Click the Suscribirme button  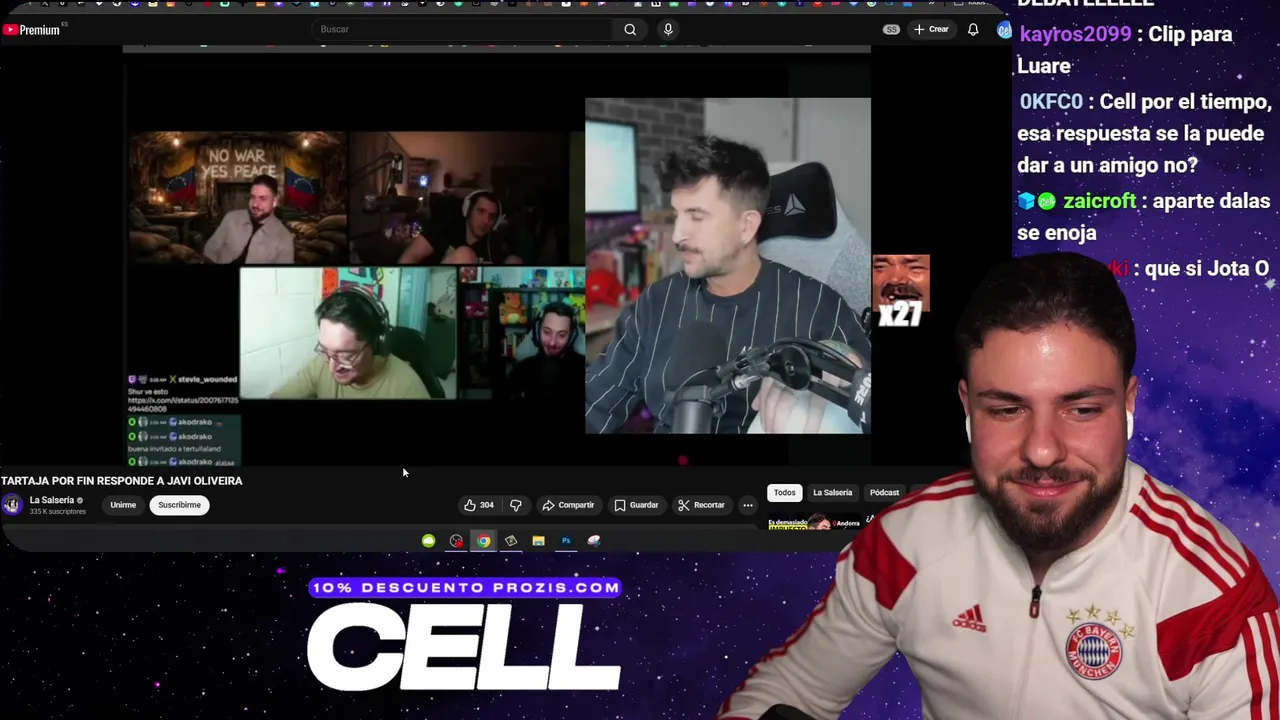[179, 505]
